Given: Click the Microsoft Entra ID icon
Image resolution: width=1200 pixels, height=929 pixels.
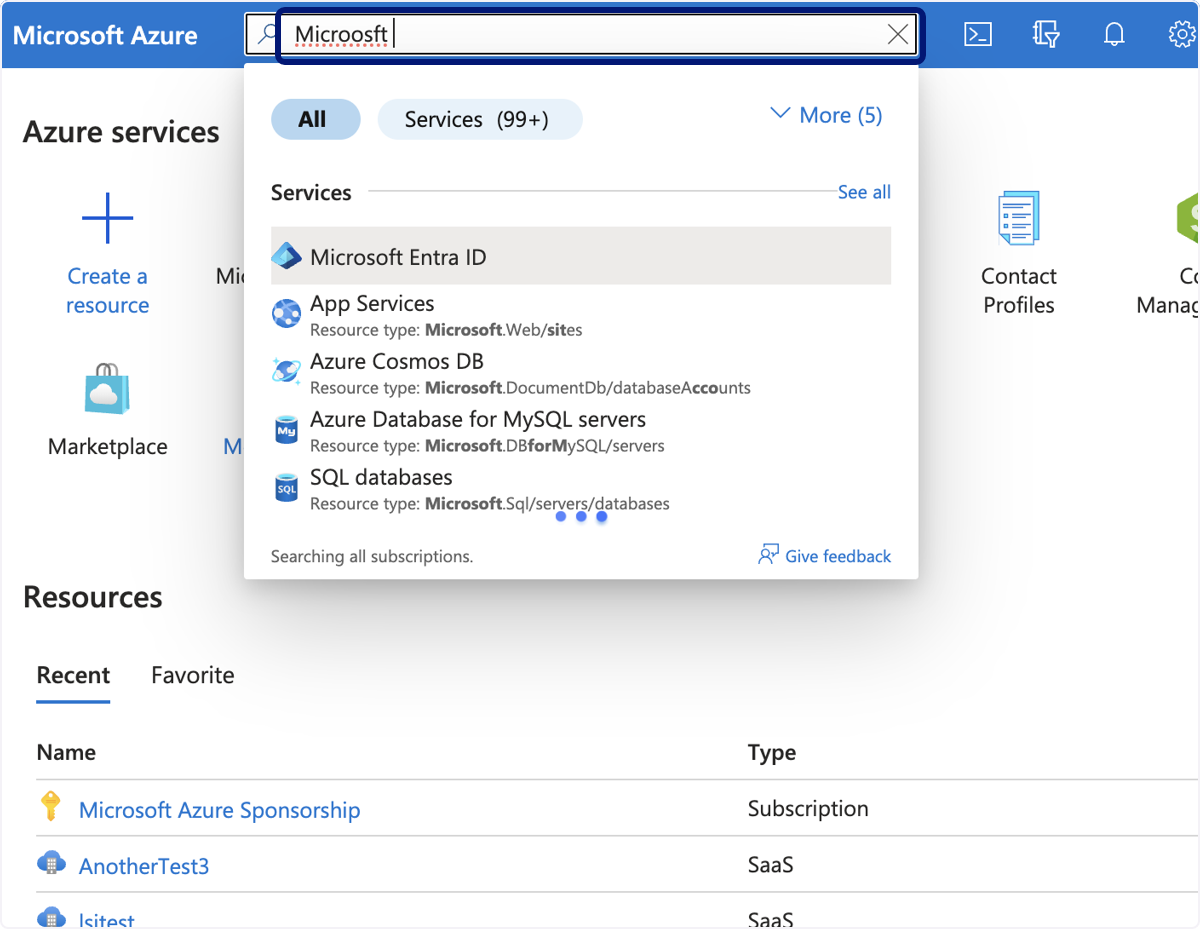Looking at the screenshot, I should 286,257.
